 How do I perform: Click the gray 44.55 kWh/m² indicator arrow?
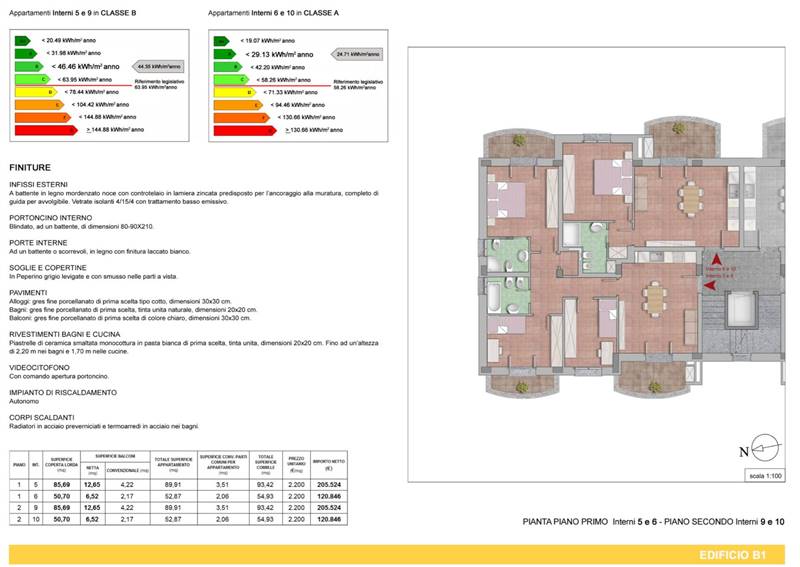(x=160, y=65)
